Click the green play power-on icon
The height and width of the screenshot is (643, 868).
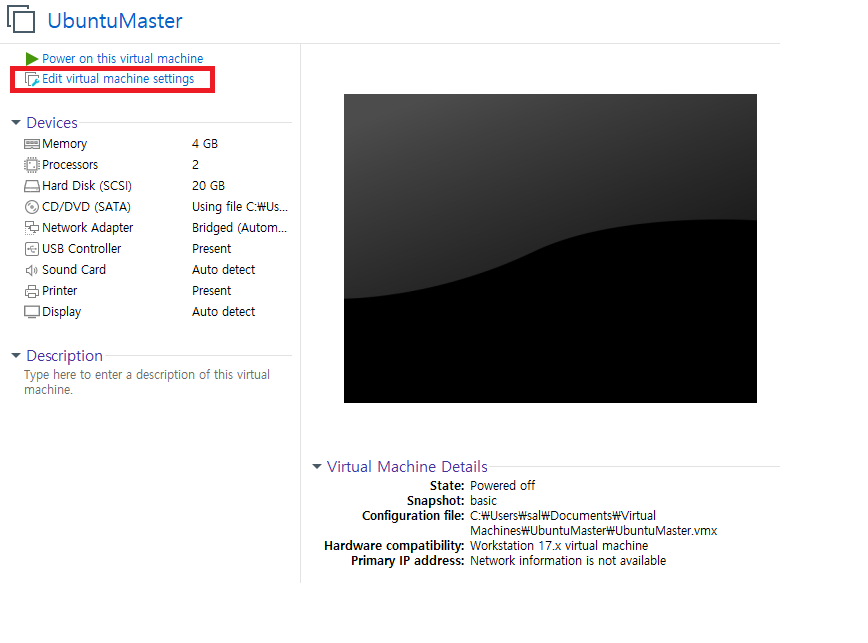(x=32, y=59)
